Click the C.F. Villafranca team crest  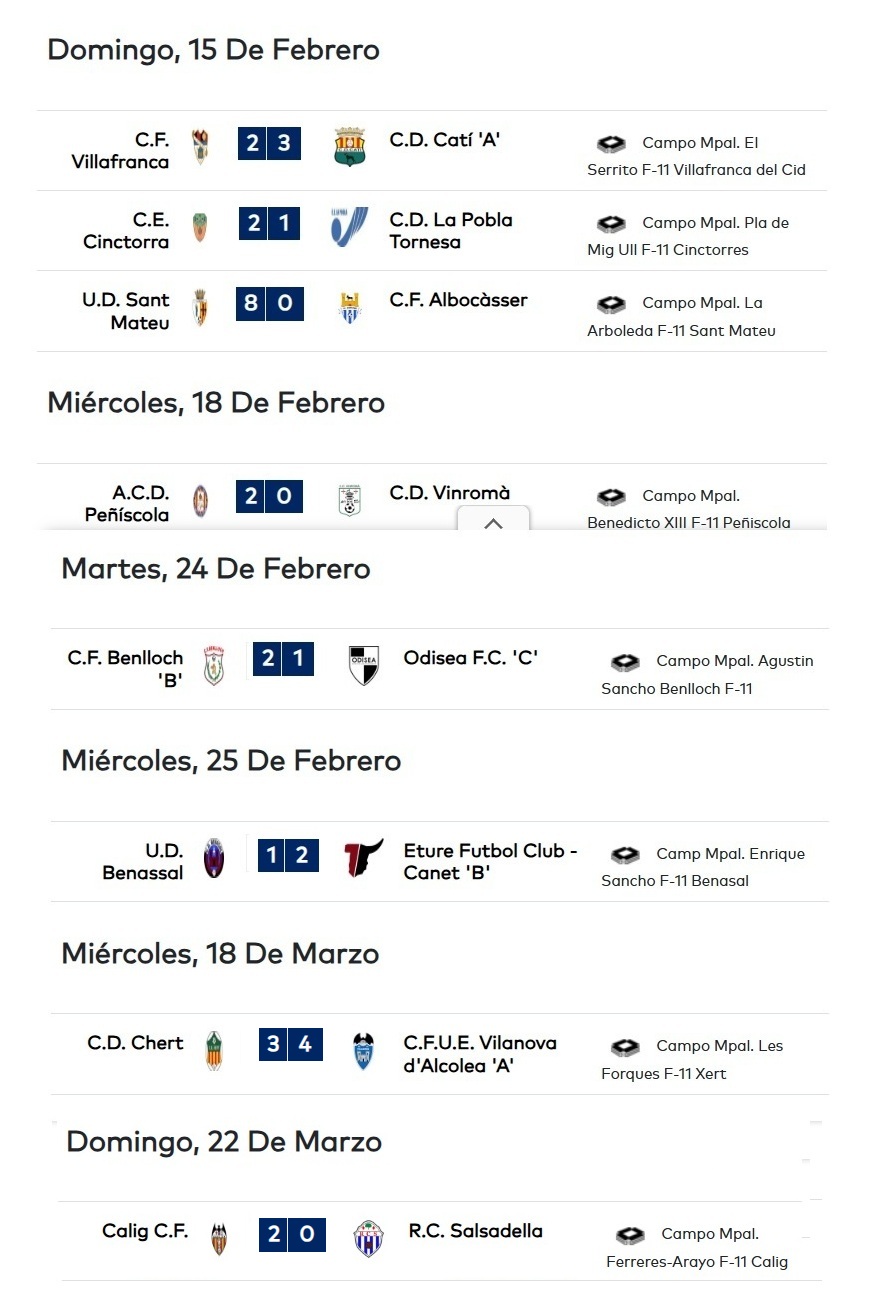tap(201, 146)
